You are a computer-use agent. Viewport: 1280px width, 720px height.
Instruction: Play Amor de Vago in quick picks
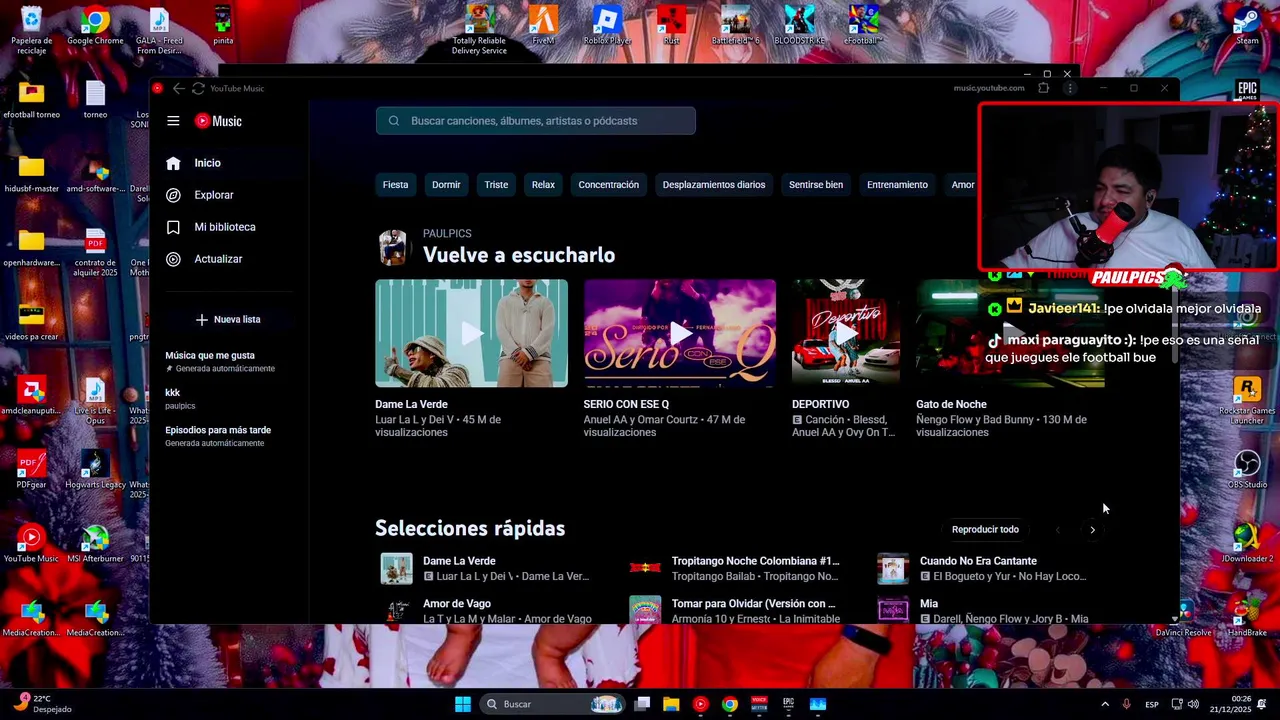[x=396, y=610]
